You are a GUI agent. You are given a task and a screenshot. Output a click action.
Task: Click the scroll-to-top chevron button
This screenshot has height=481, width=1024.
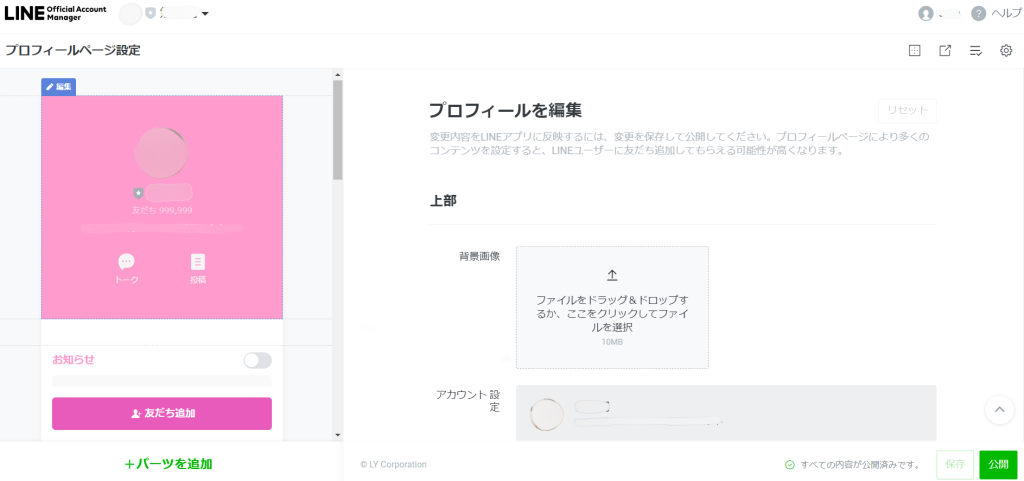999,410
